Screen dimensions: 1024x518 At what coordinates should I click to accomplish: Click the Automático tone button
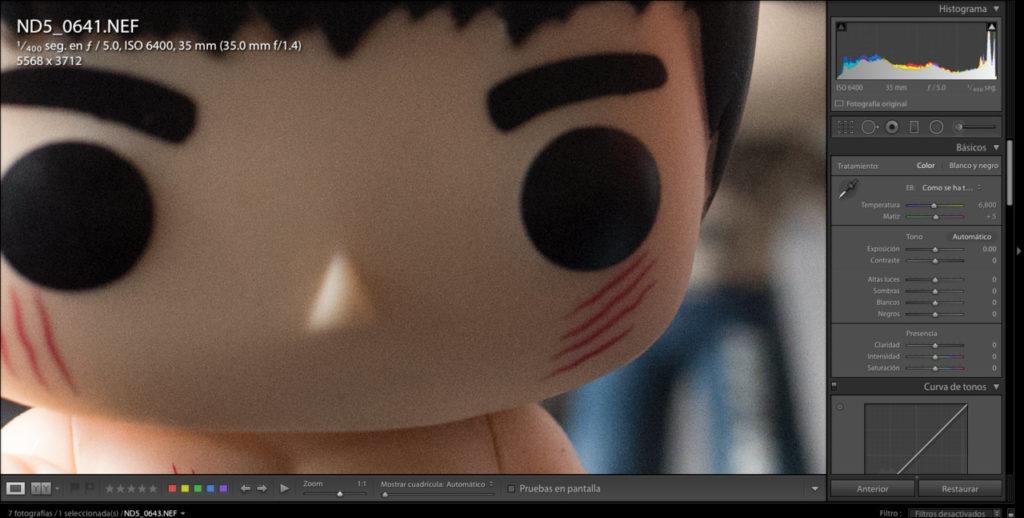pos(971,237)
